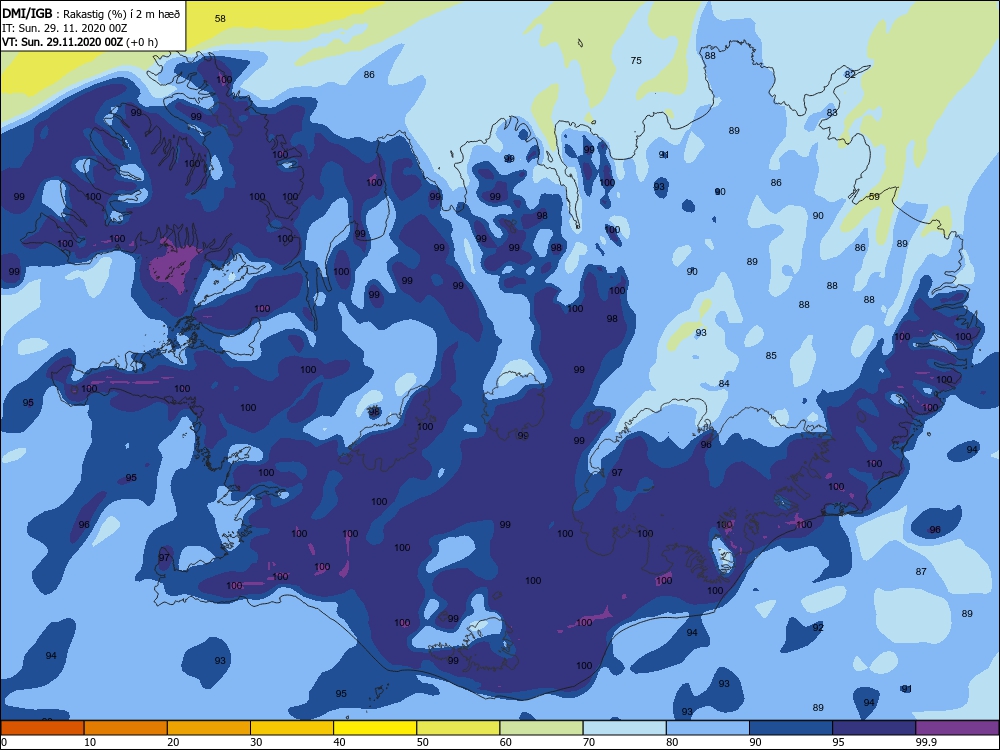Click the dark orange 0–10 legend swatch
The image size is (1000, 750).
(42, 728)
